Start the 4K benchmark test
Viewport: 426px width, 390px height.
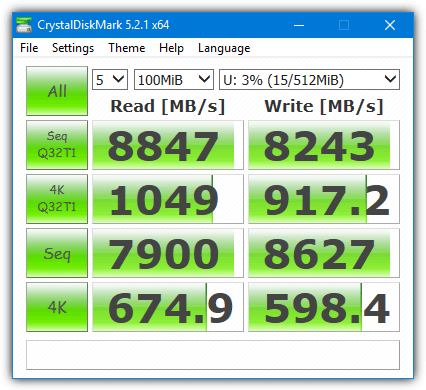point(57,307)
